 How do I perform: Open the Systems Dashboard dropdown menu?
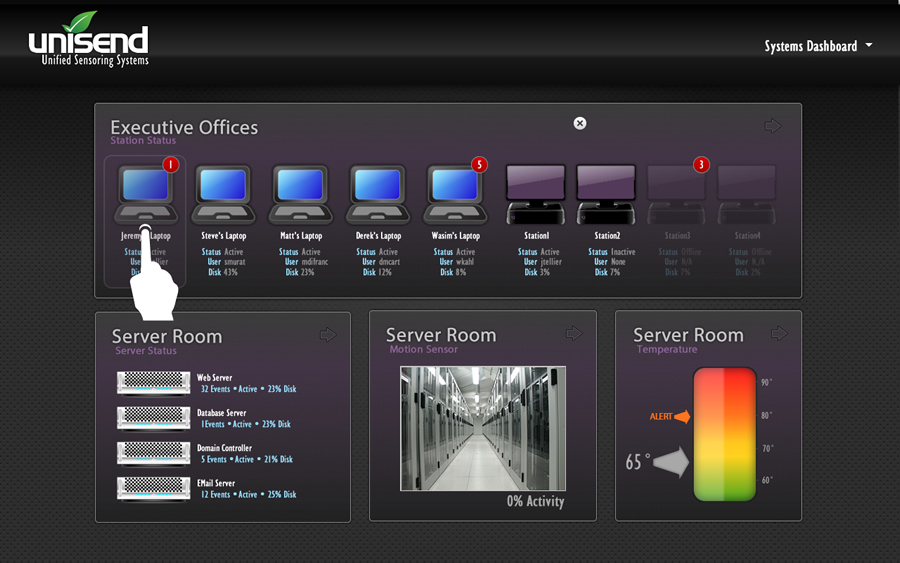(x=818, y=46)
